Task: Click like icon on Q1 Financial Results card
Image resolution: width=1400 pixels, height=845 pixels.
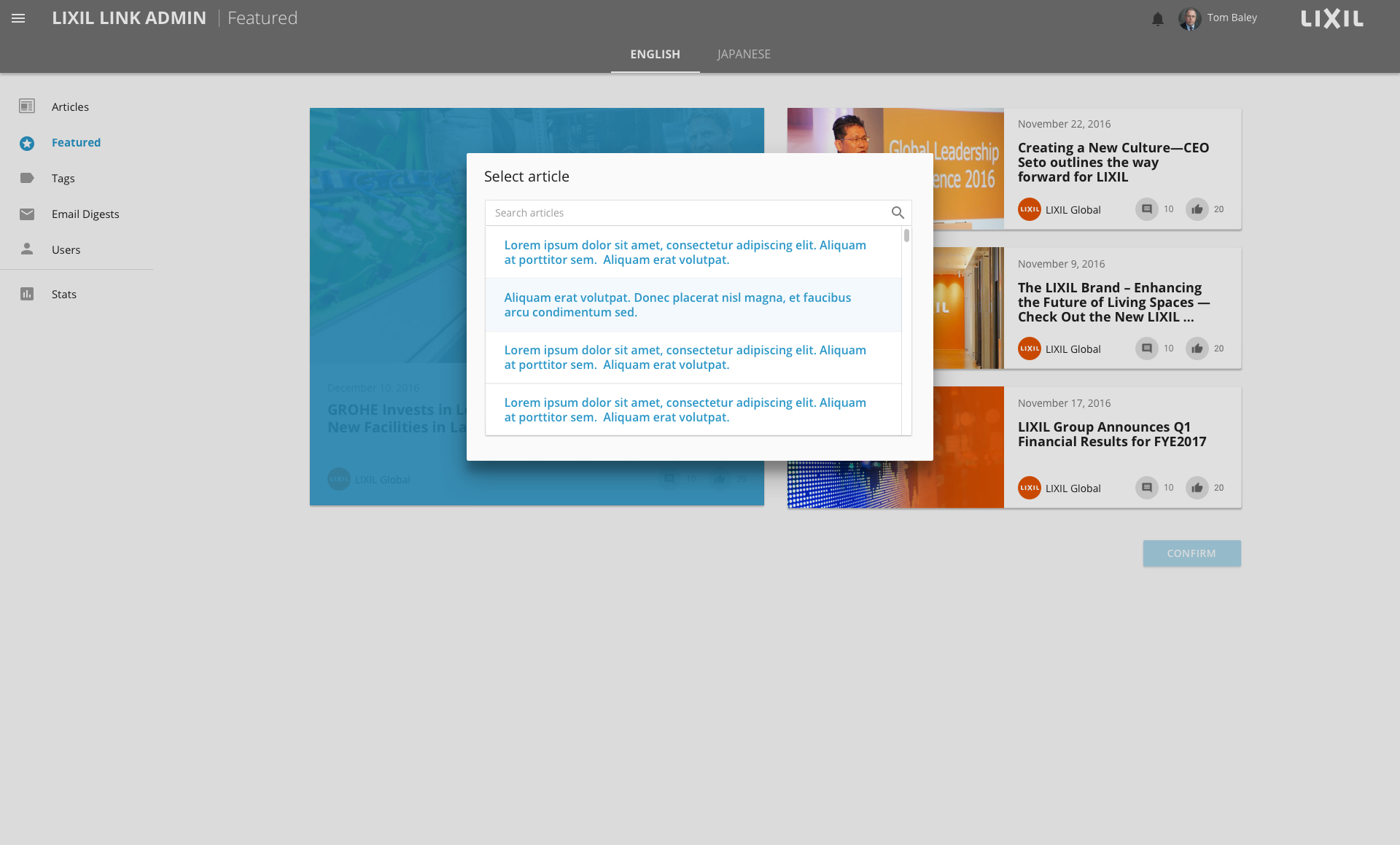Action: coord(1197,488)
